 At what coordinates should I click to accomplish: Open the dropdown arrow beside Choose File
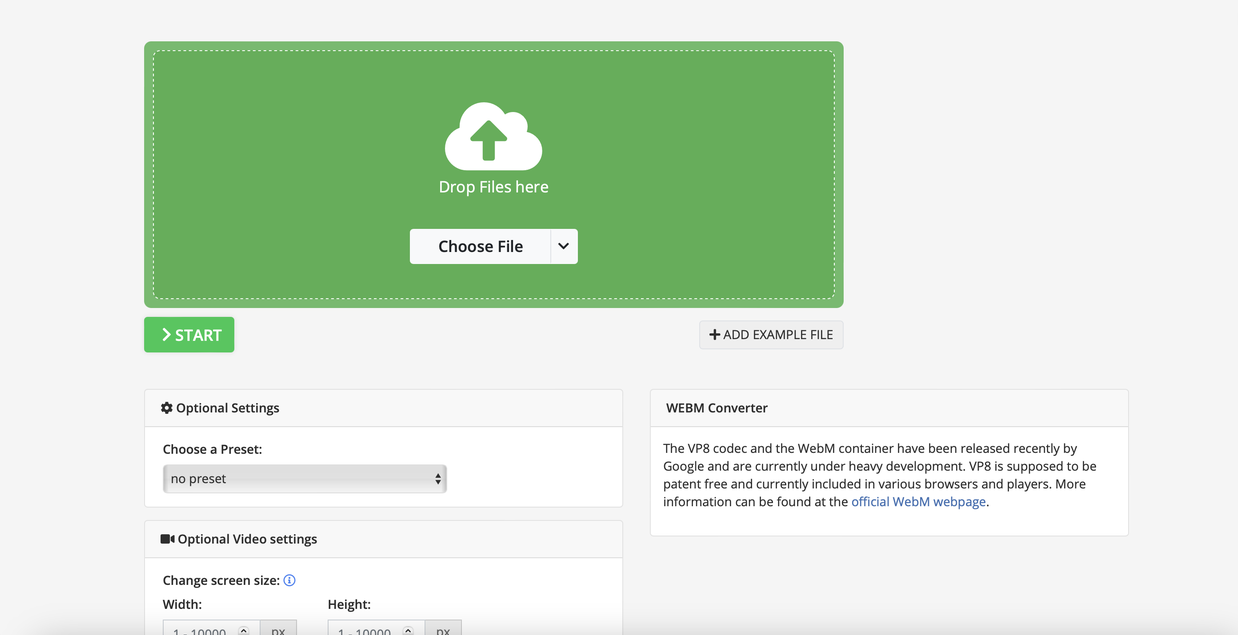click(x=564, y=246)
